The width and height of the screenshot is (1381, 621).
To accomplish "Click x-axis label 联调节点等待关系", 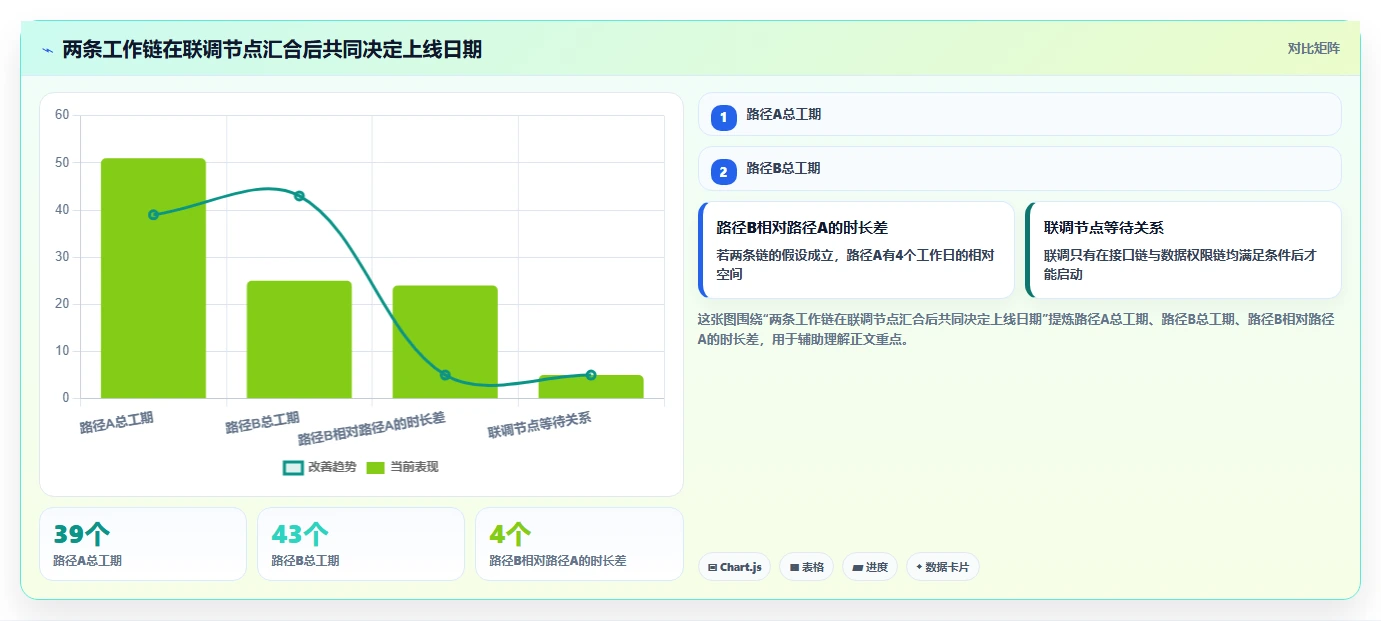I will tap(540, 426).
